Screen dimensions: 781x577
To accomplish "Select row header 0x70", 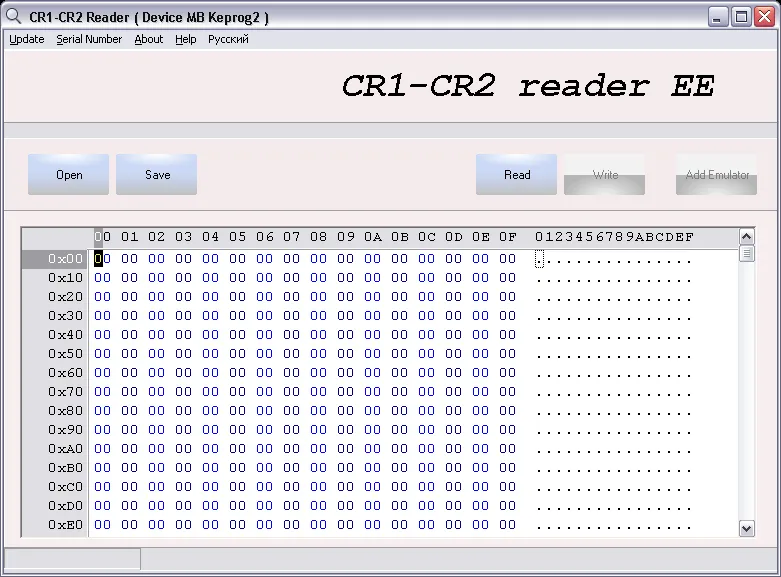I will (x=55, y=391).
